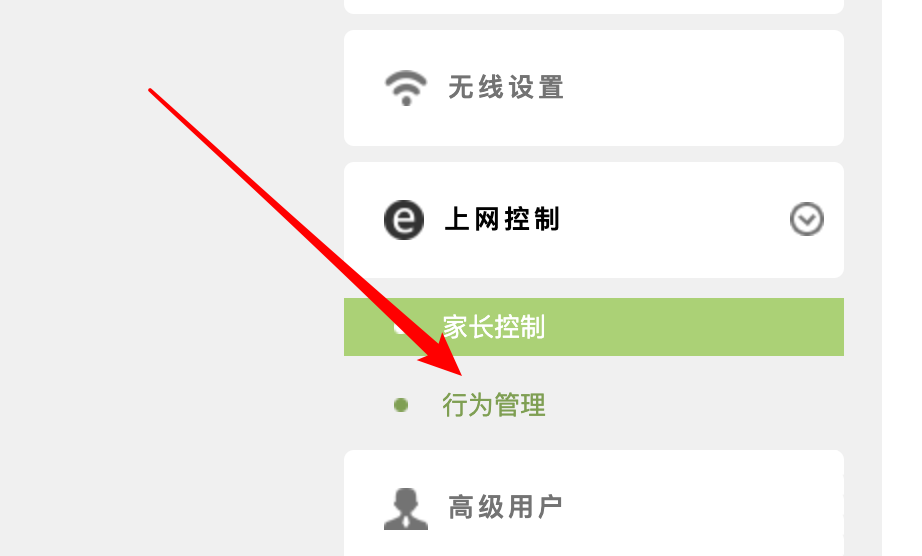The image size is (922, 556).
Task: Click the row area right of 行为管理 text
Action: (694, 405)
